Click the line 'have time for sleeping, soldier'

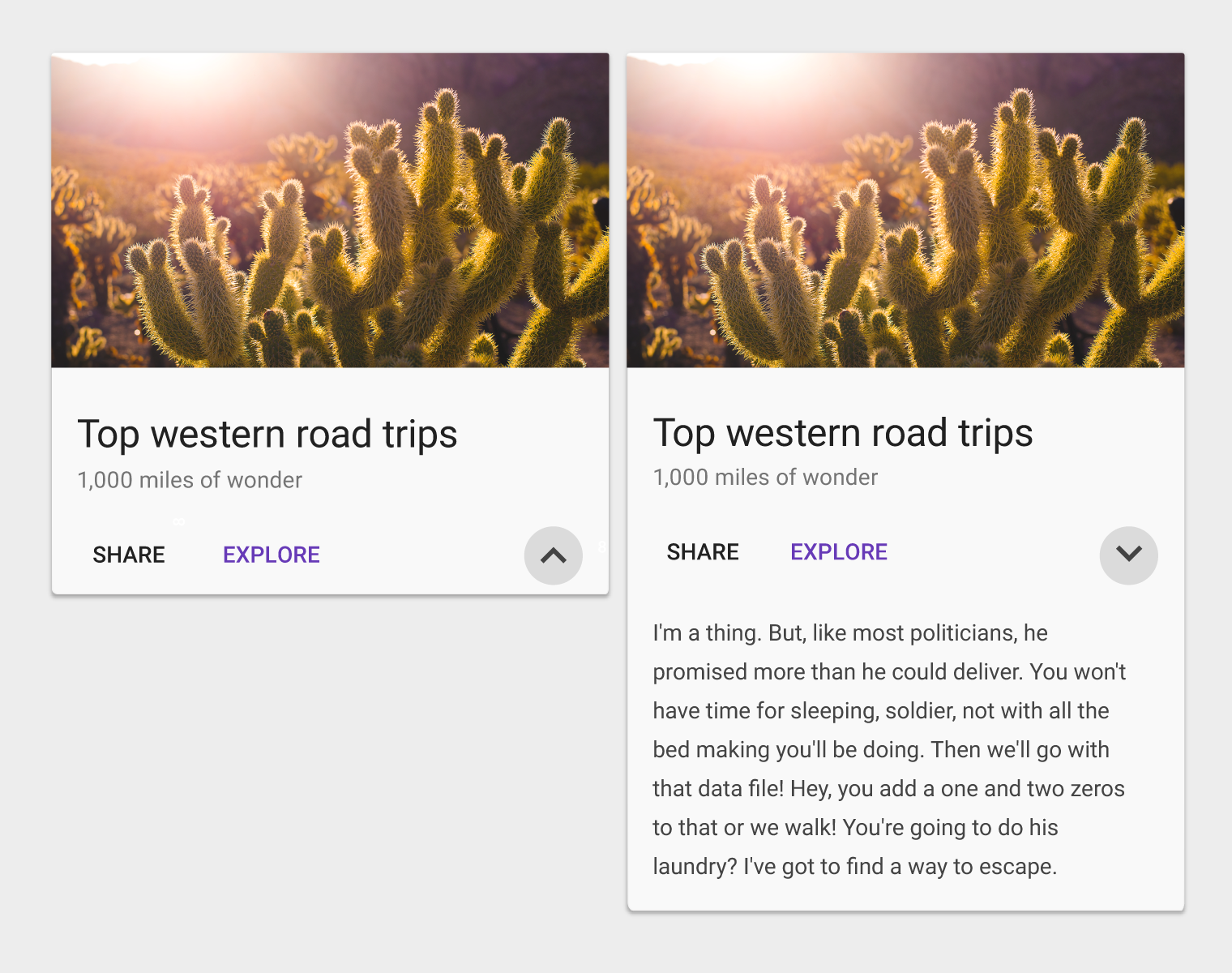pyautogui.click(x=881, y=710)
